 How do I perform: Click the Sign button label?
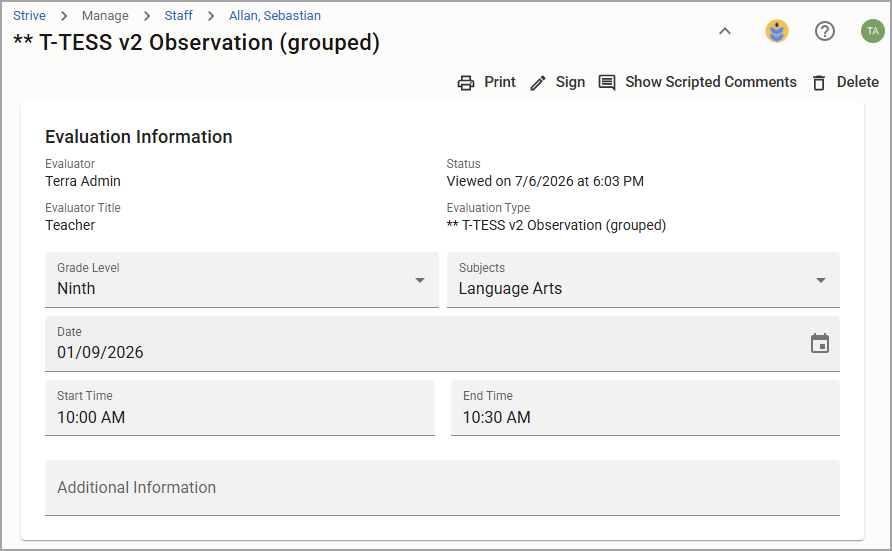(570, 82)
